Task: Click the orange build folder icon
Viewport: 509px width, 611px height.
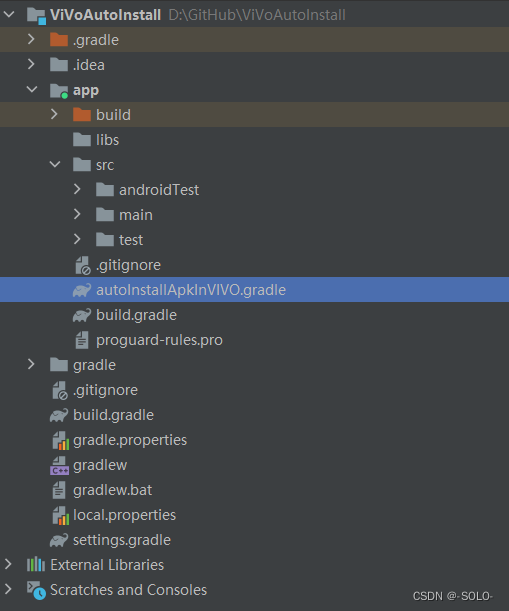Action: (82, 115)
